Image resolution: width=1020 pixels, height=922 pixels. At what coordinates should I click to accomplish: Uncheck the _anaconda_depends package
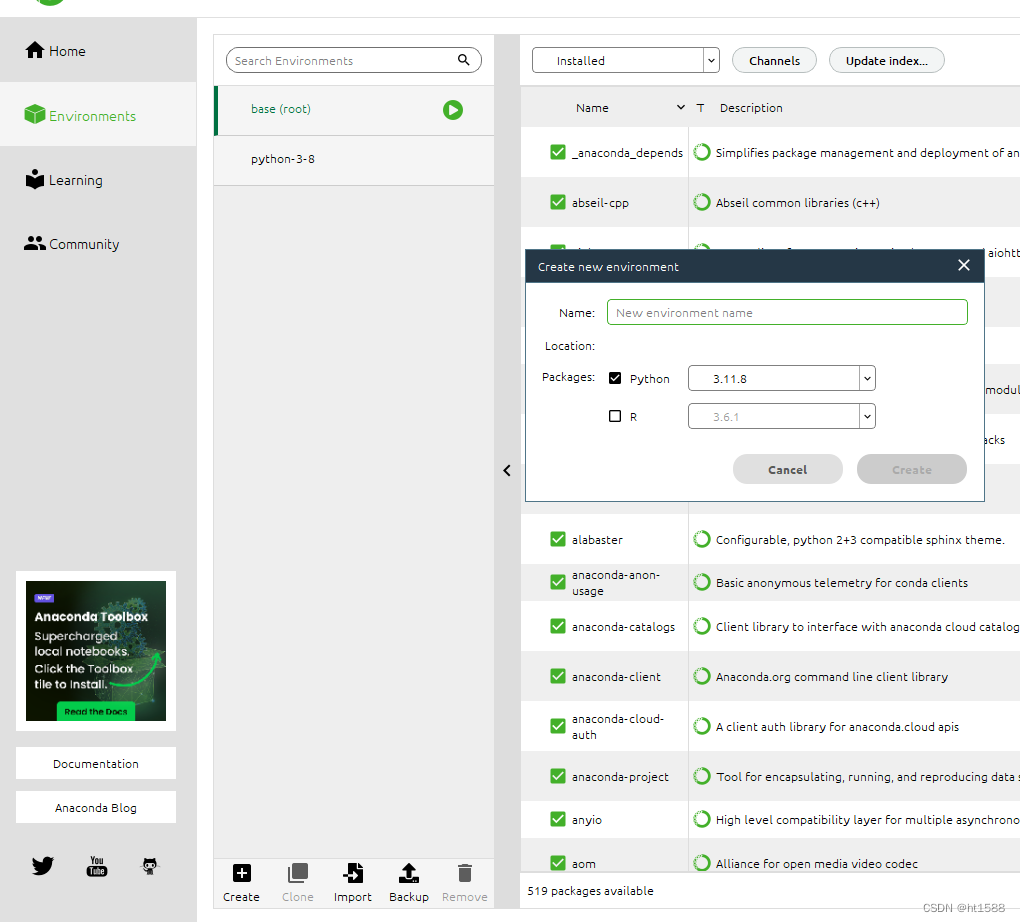point(557,152)
